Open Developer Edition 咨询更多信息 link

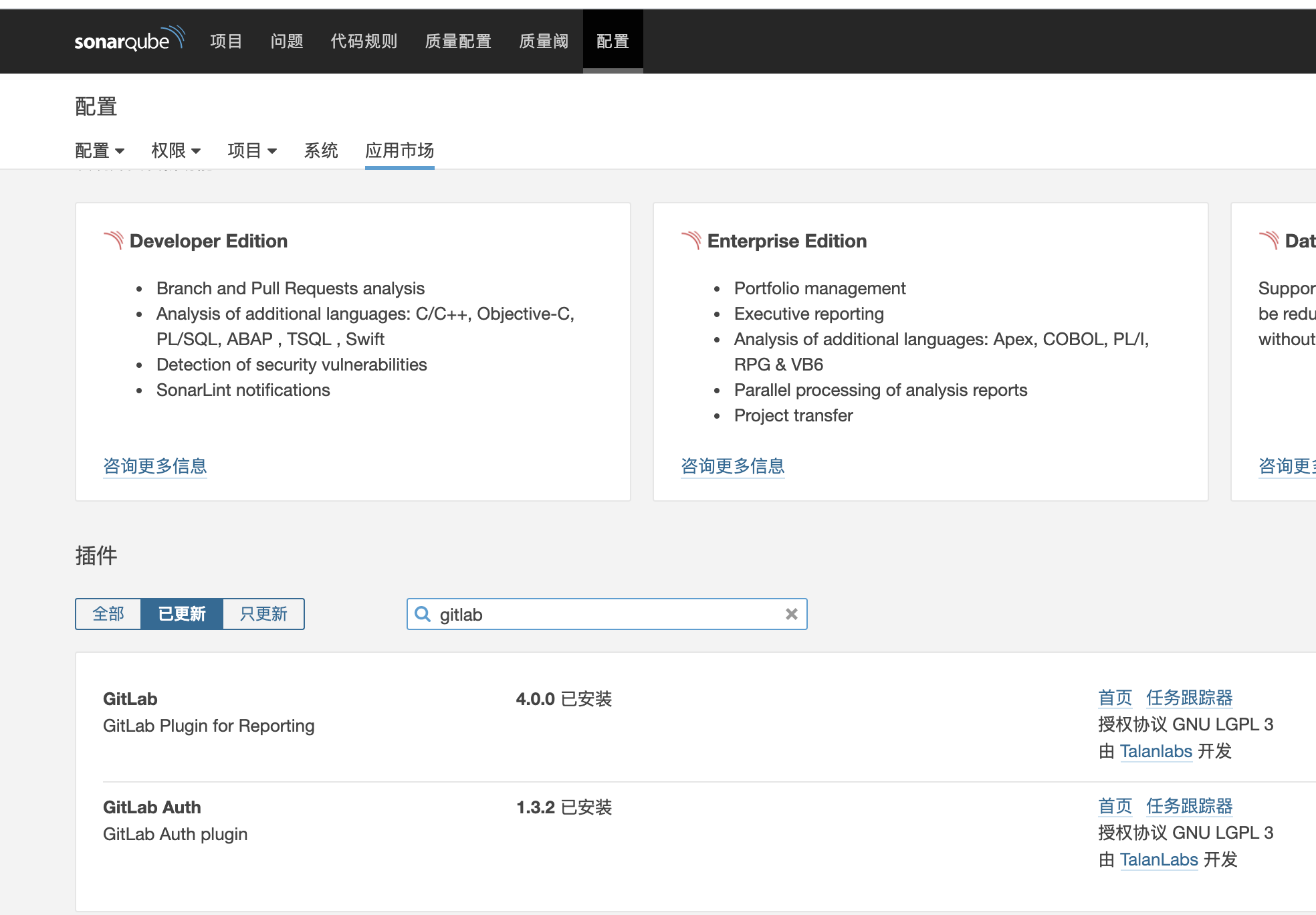pyautogui.click(x=155, y=466)
